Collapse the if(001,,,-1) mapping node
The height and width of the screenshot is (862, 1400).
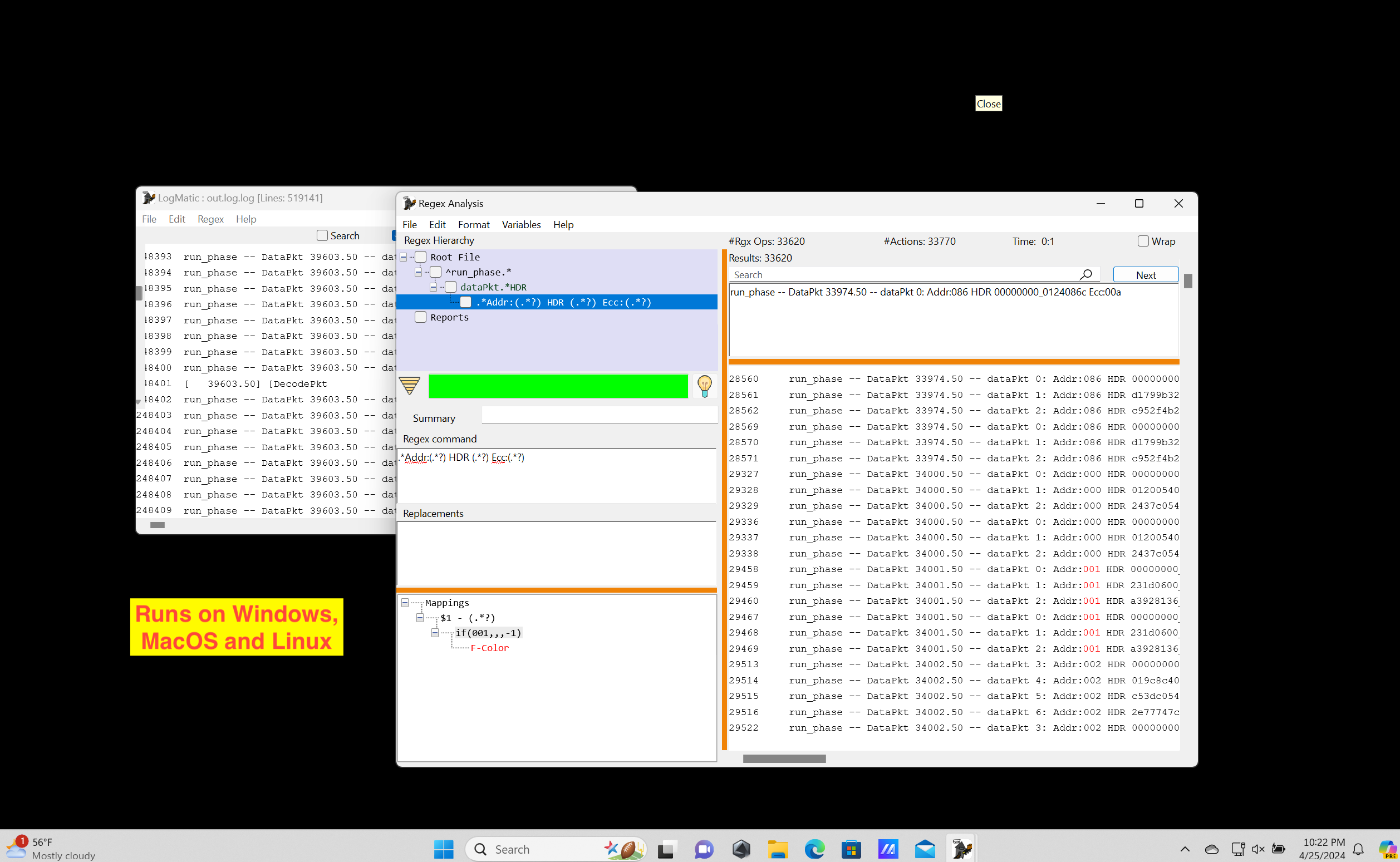tap(435, 633)
